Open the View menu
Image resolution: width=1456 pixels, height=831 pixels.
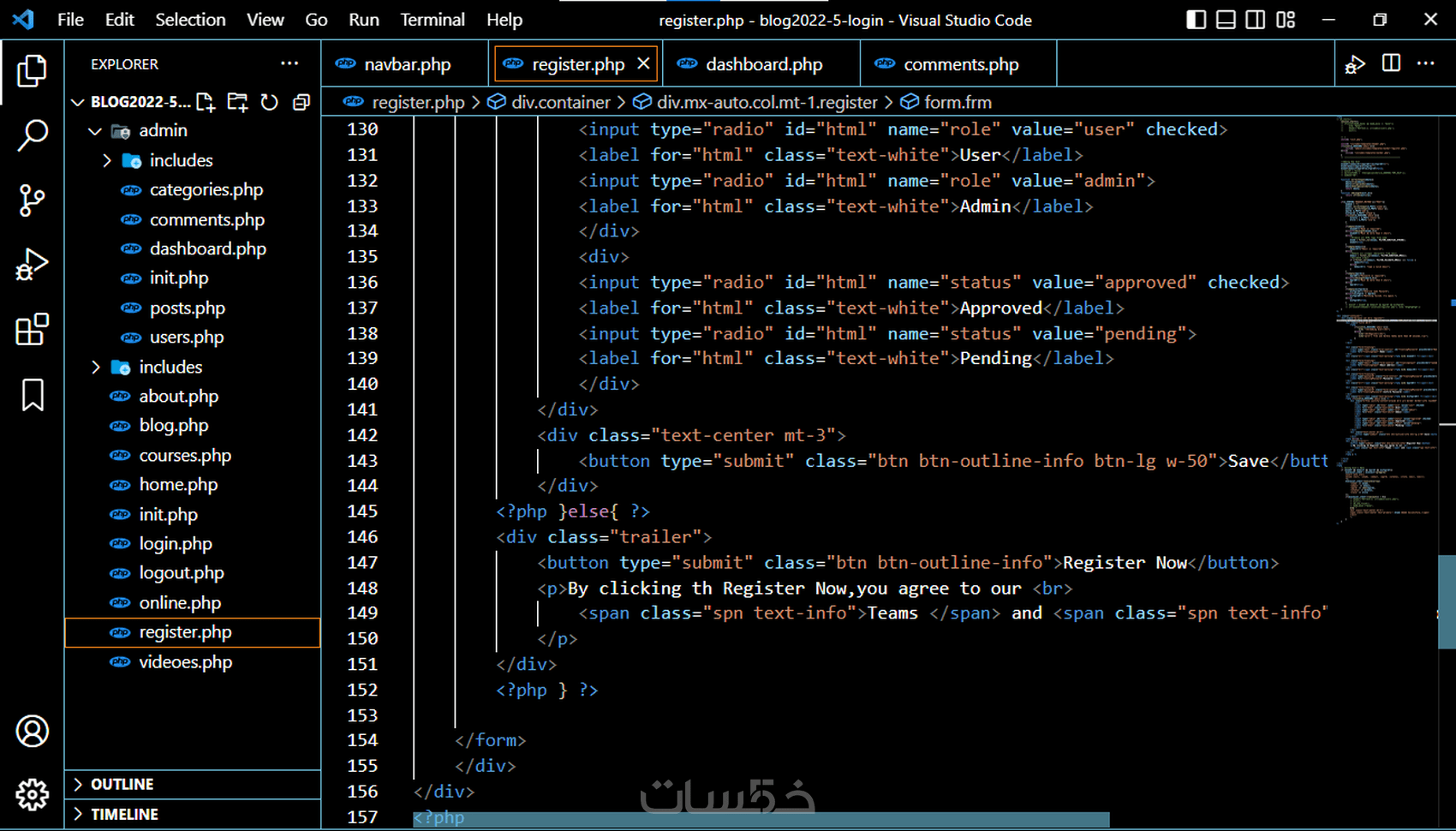(266, 20)
